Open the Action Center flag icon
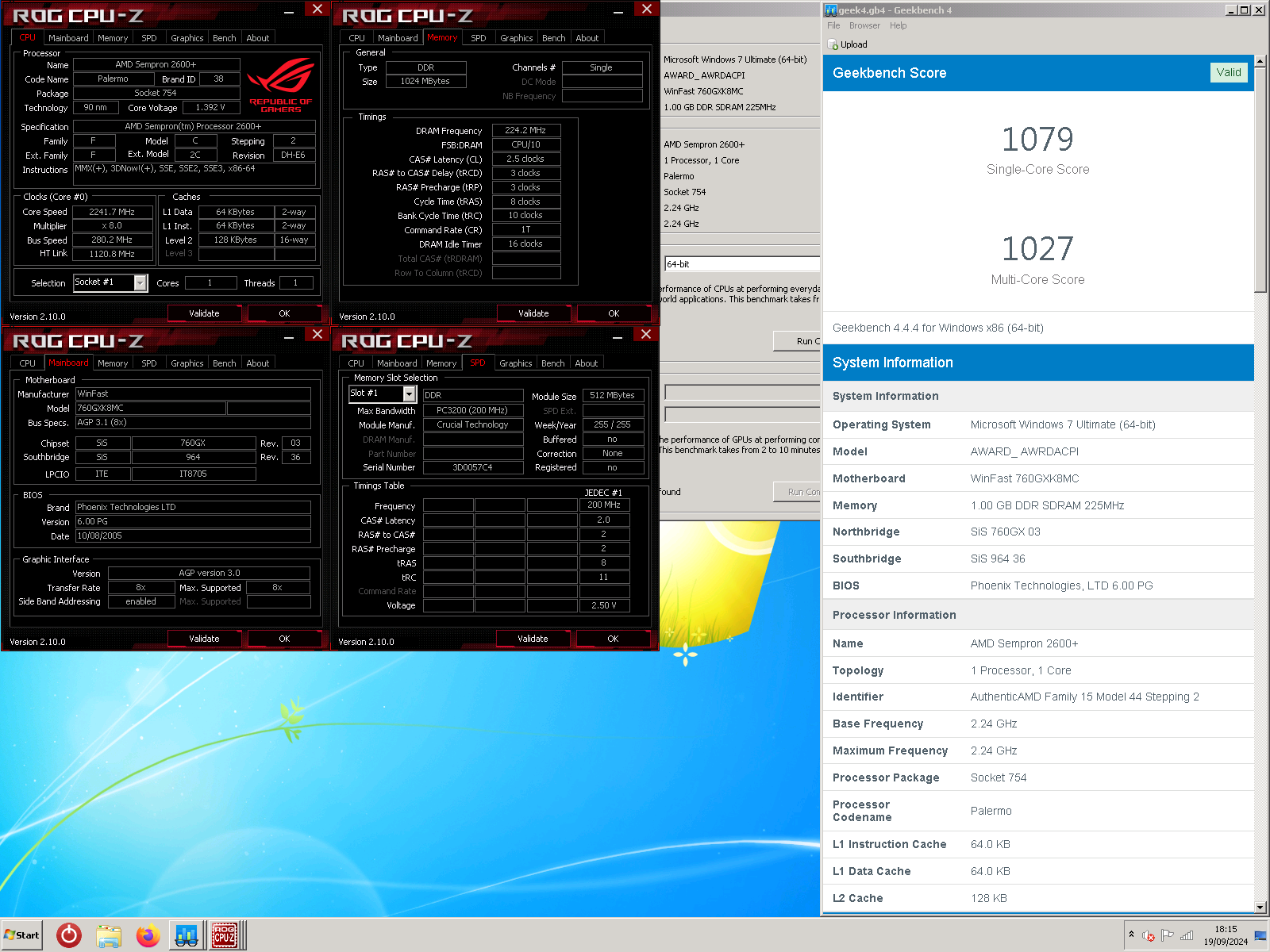The image size is (1270, 952). 1168,936
